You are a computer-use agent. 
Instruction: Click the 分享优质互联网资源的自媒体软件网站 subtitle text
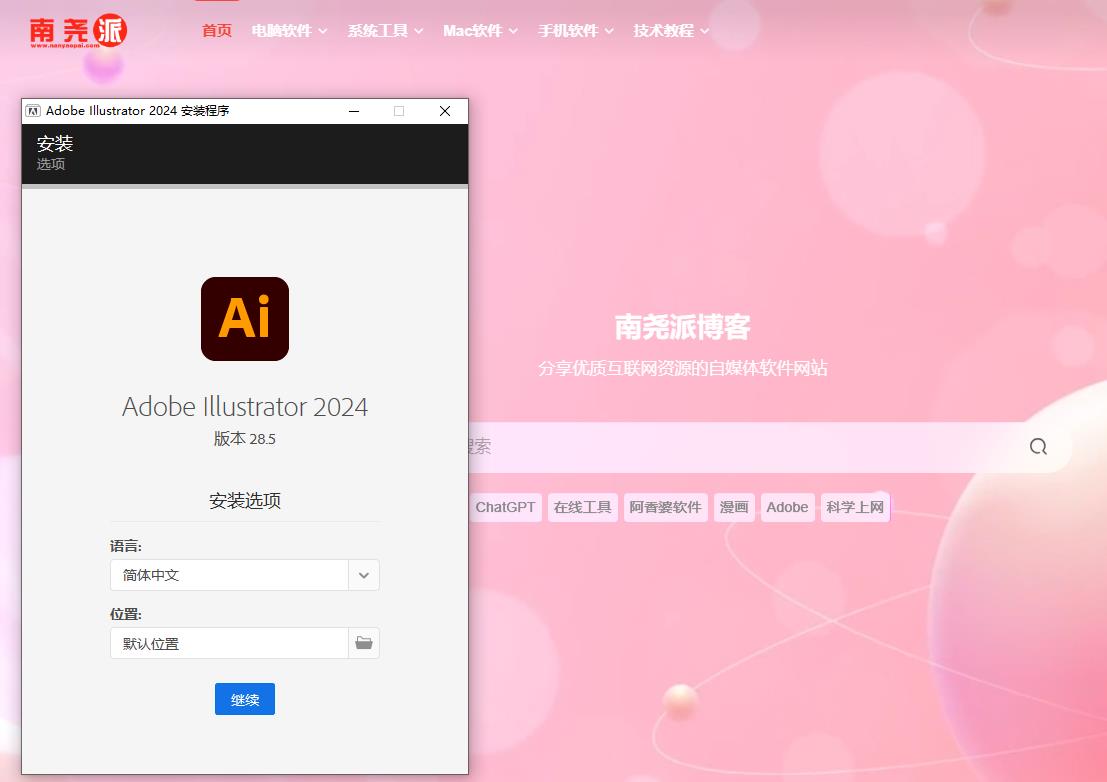(x=683, y=368)
